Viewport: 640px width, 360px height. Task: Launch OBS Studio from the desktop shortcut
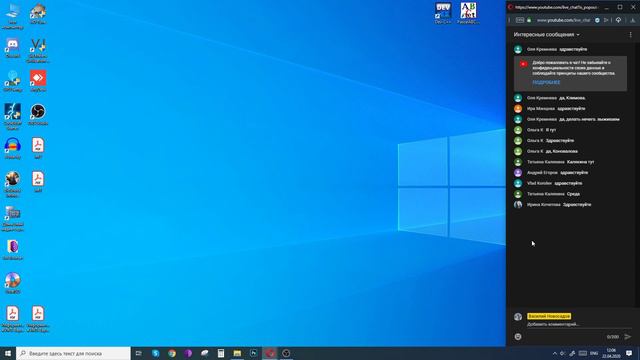tap(38, 114)
